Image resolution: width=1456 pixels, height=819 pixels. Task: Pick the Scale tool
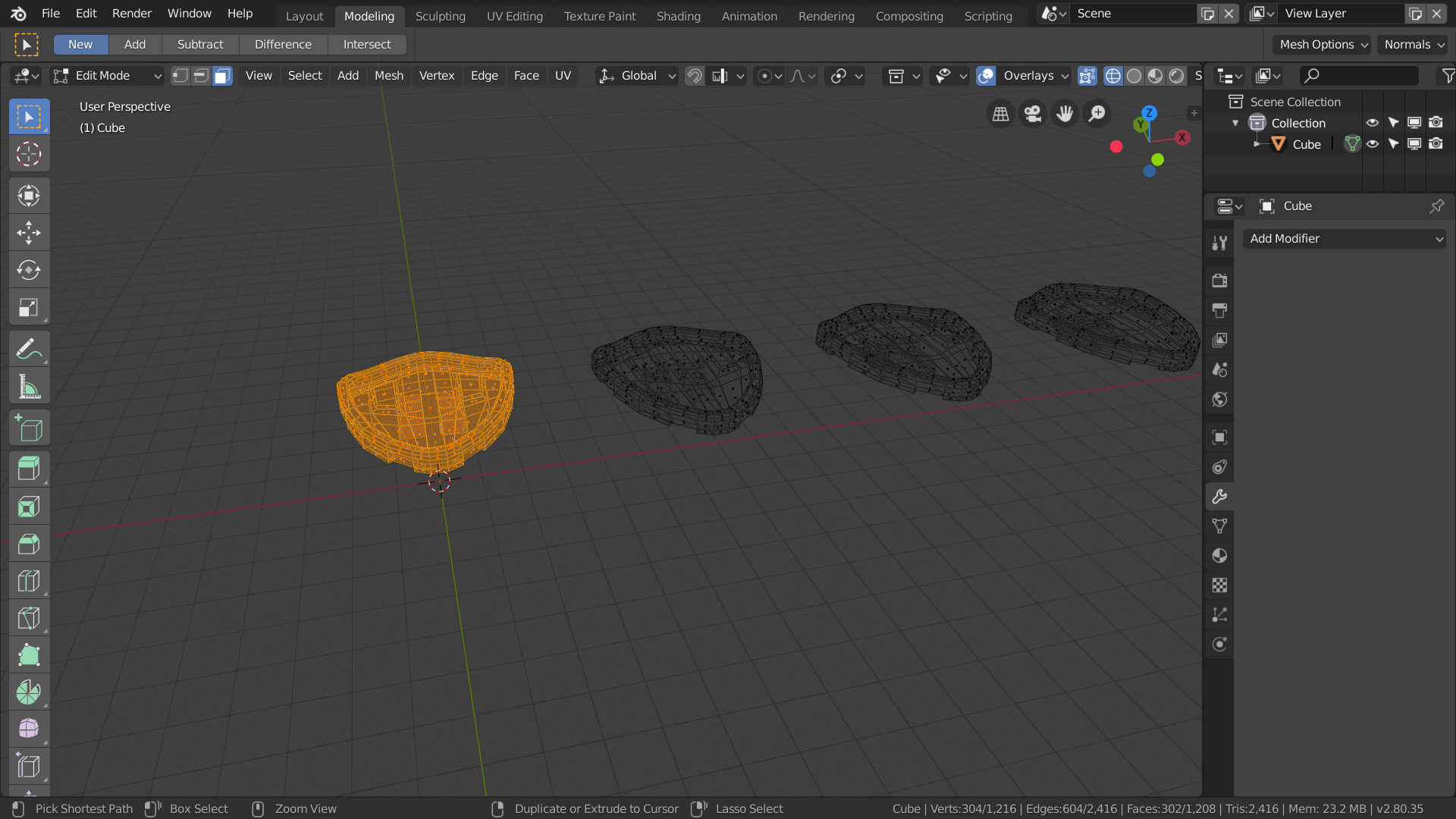(x=29, y=307)
